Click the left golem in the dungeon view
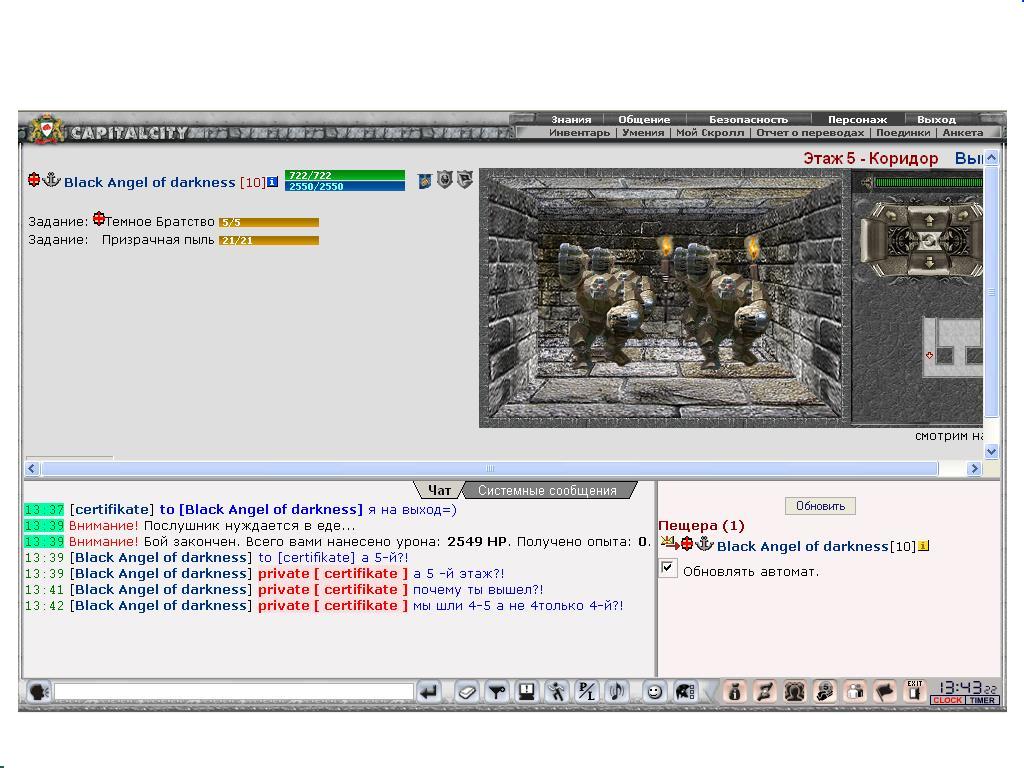This screenshot has width=1024, height=768. 604,304
